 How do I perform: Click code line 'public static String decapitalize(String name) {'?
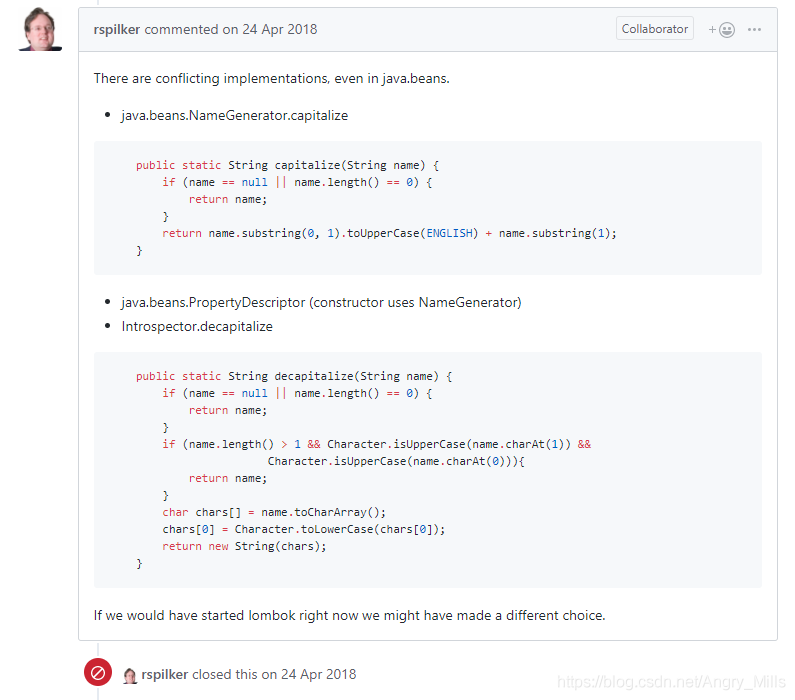[294, 376]
